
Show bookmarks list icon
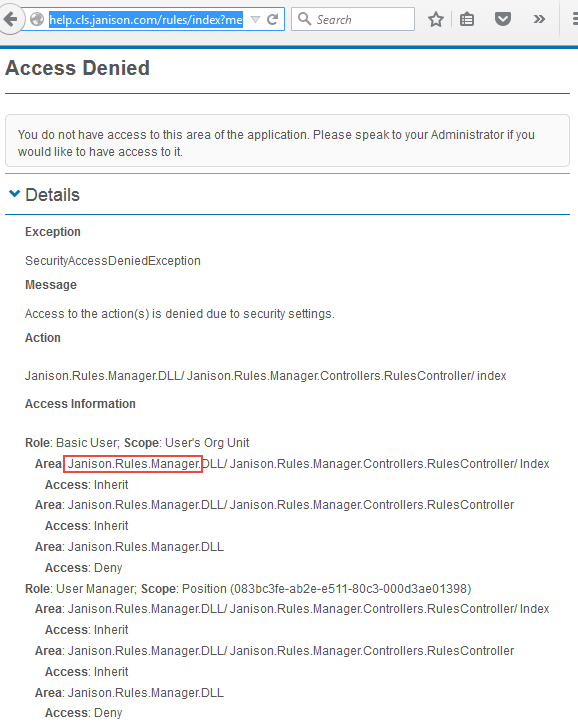coord(467,19)
